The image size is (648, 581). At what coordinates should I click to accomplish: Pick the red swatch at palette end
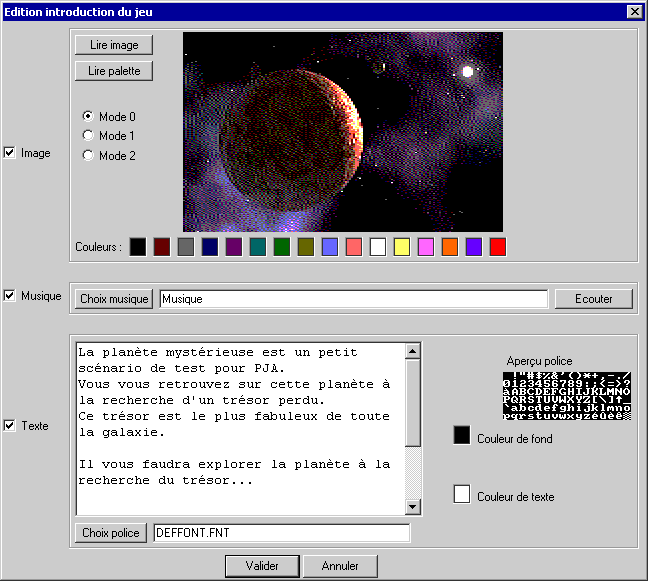[498, 246]
